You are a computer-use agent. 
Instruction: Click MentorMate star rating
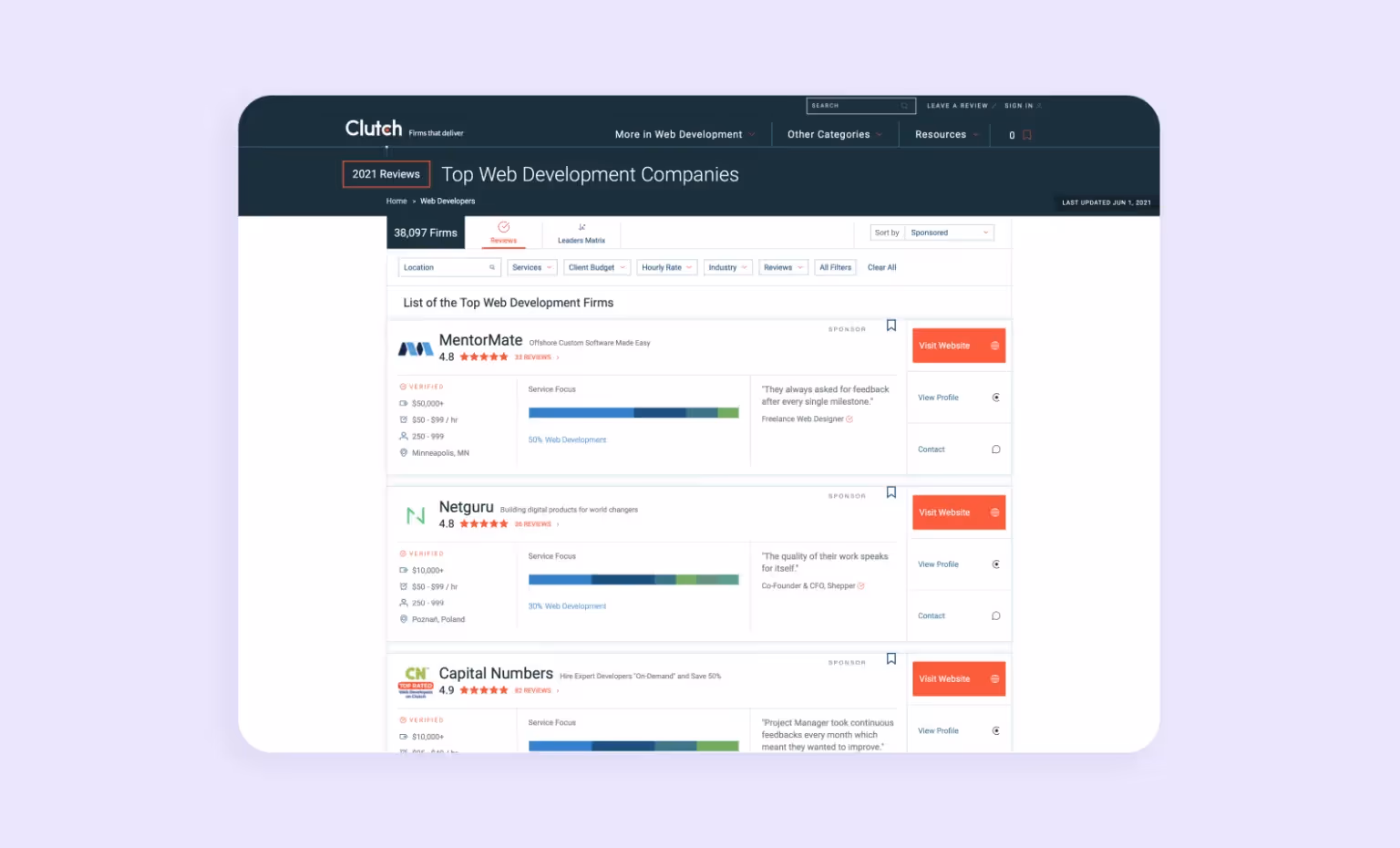coord(484,357)
